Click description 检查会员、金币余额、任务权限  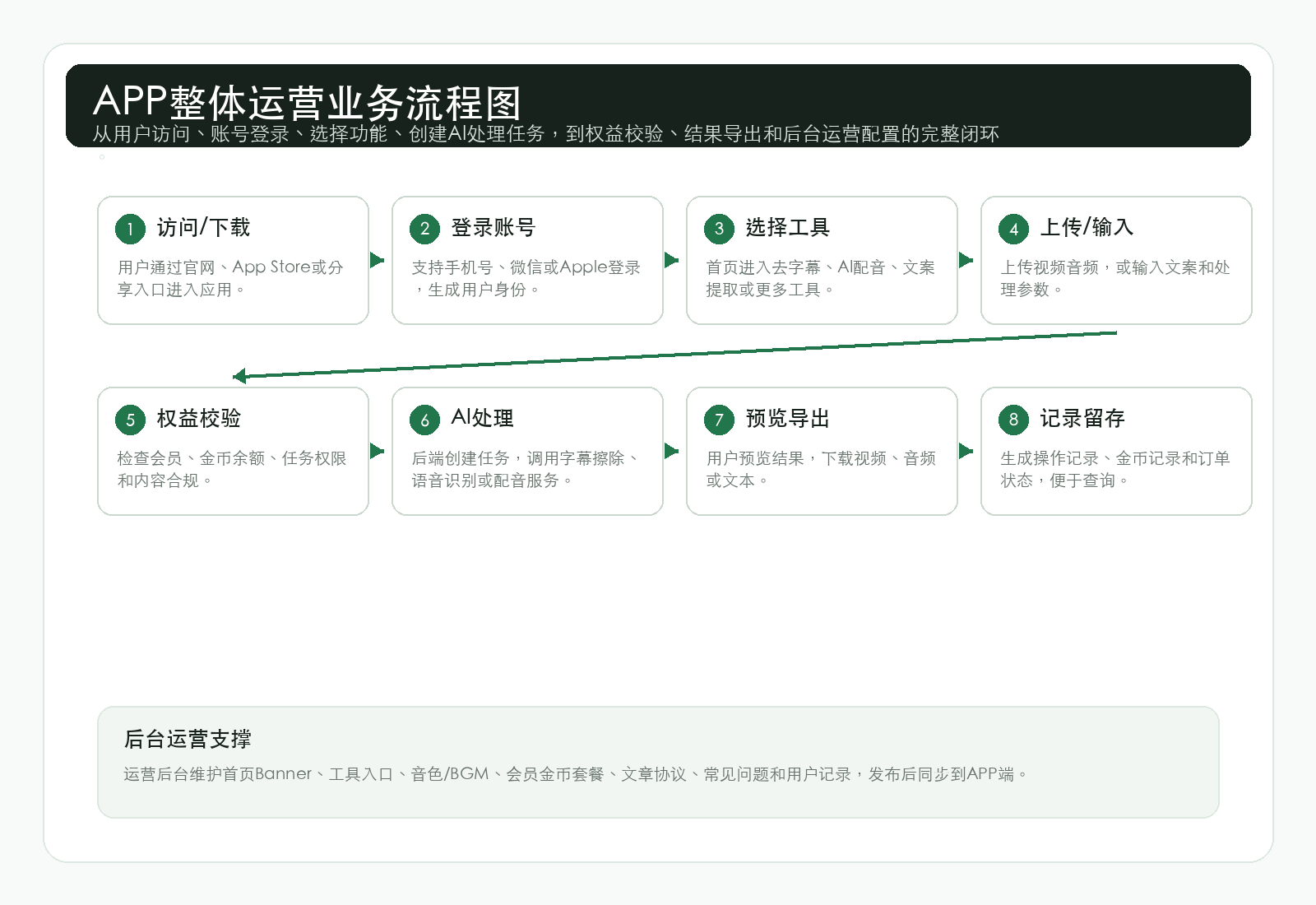231,469
